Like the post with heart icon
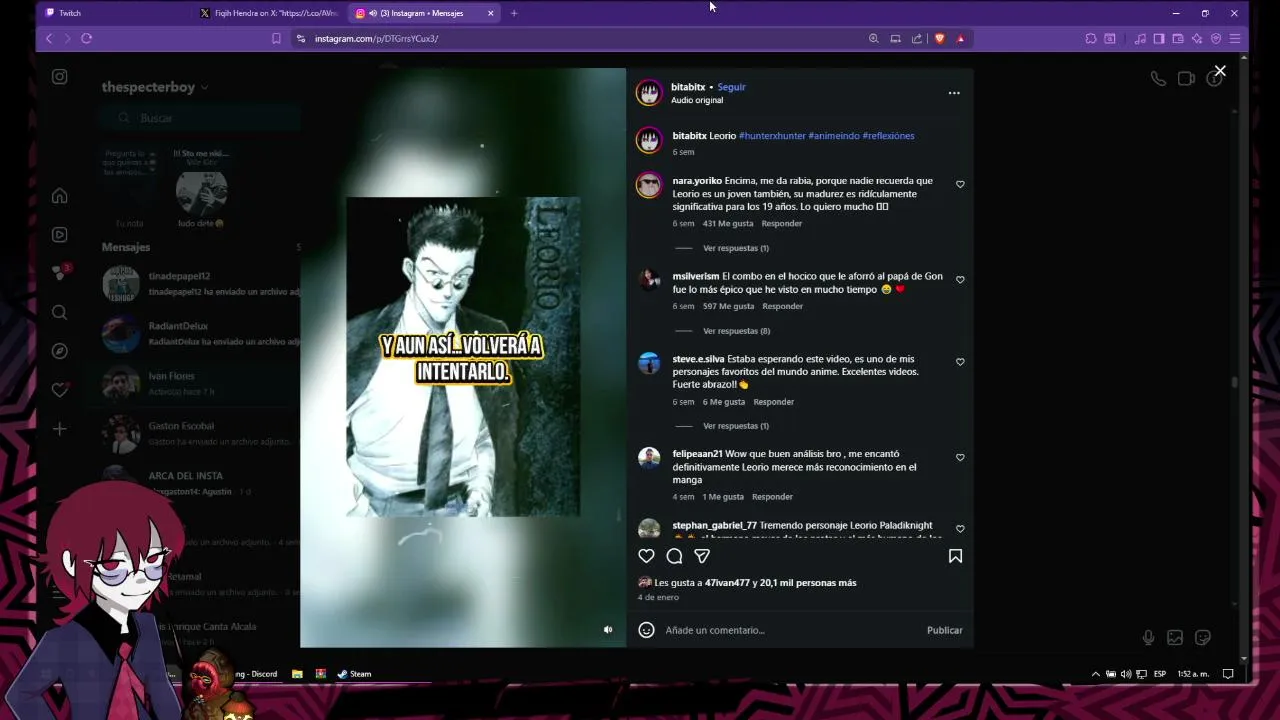This screenshot has width=1280, height=720. [646, 556]
